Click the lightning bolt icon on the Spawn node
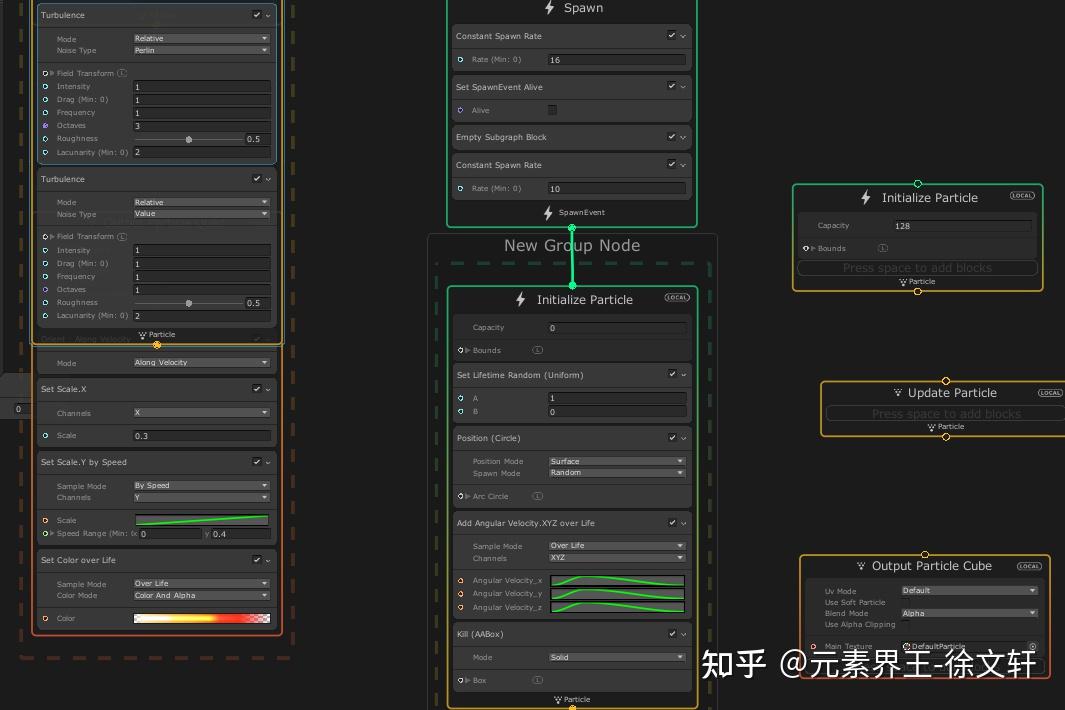The width and height of the screenshot is (1065, 710). 549,8
